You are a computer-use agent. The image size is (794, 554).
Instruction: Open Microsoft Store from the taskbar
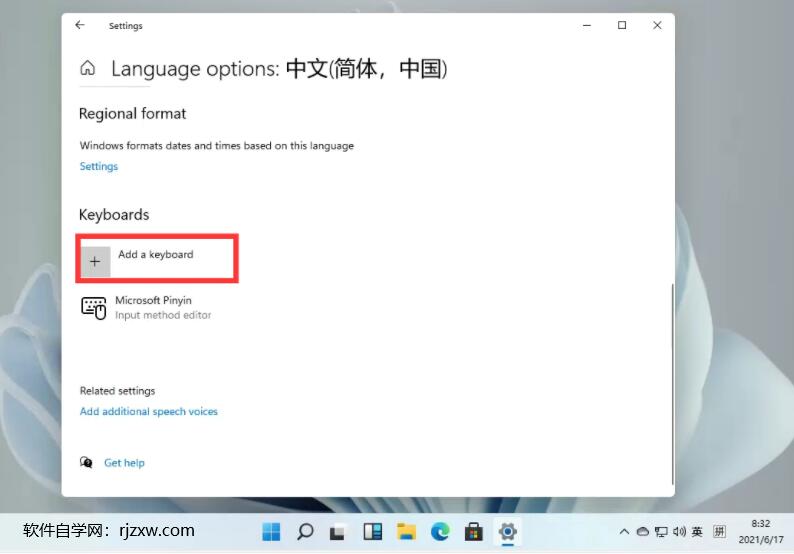[473, 532]
